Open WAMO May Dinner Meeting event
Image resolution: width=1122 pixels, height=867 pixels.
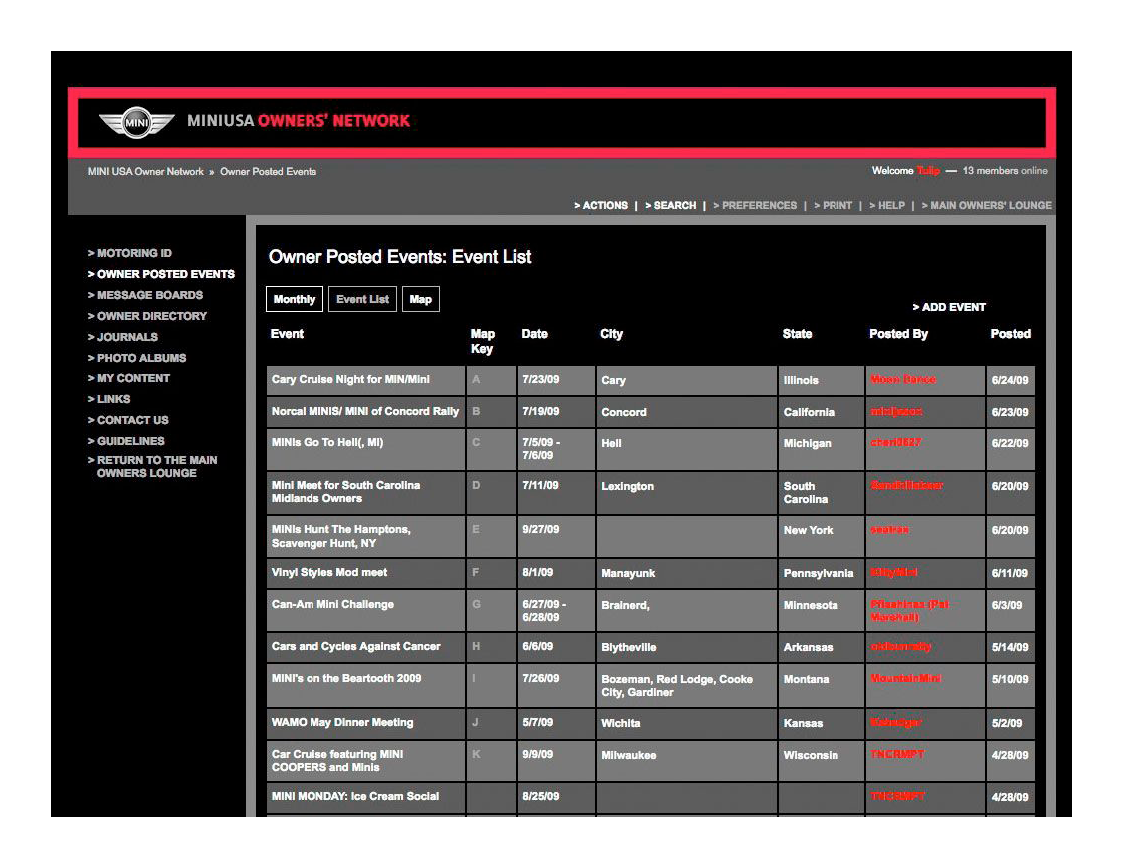coord(342,722)
